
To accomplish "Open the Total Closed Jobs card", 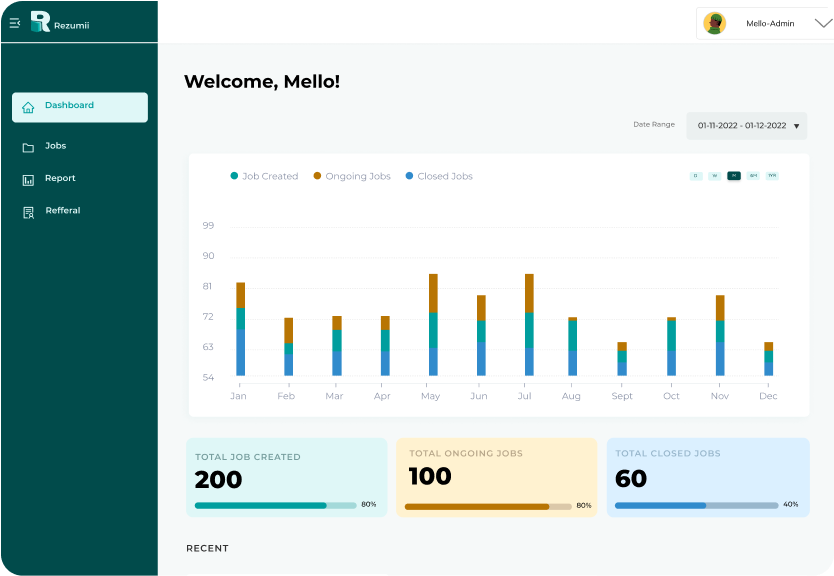I will pyautogui.click(x=707, y=477).
